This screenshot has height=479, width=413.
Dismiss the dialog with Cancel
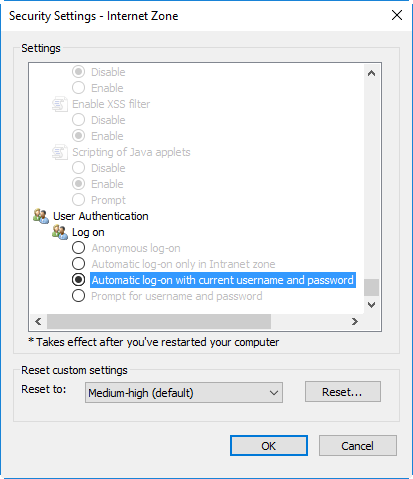point(358,446)
